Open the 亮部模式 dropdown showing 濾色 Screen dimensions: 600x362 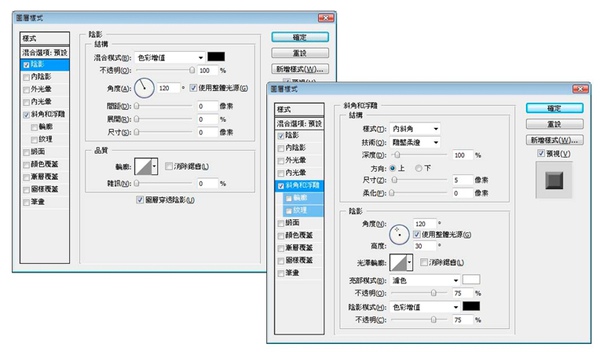tap(424, 280)
